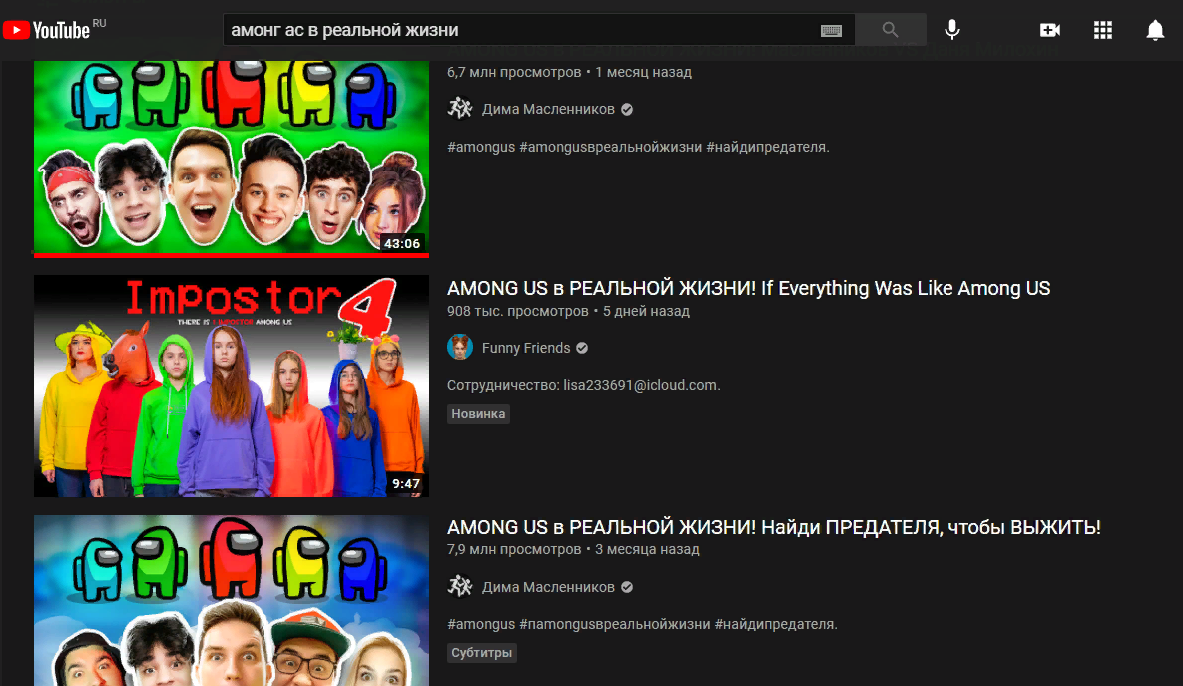Open Дима Масленников avatar under the 7,9 млн video
Viewport: 1183px width, 686px height.
(459, 586)
